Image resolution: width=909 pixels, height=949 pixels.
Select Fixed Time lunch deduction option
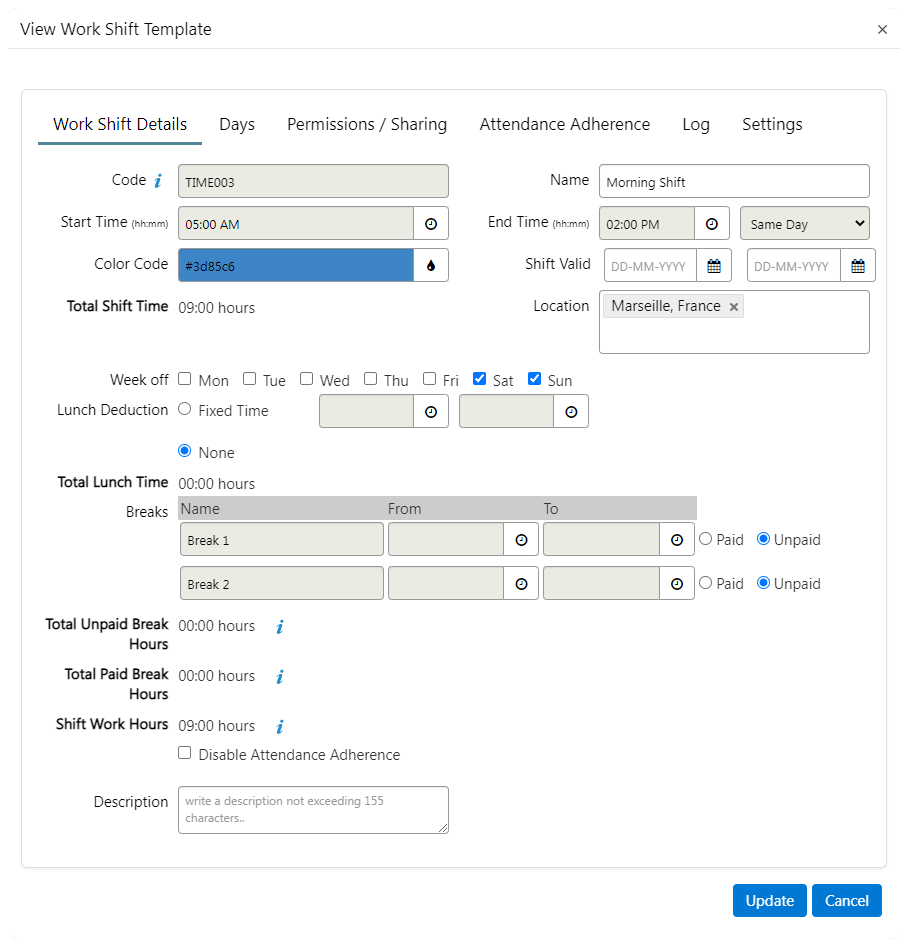pyautogui.click(x=185, y=409)
